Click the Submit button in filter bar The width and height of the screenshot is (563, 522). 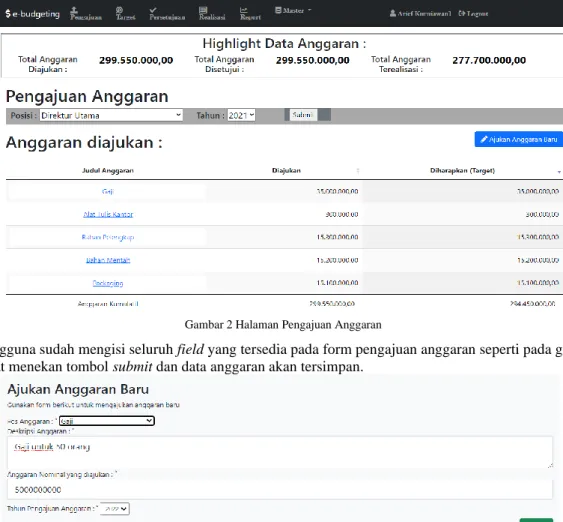pyautogui.click(x=303, y=115)
